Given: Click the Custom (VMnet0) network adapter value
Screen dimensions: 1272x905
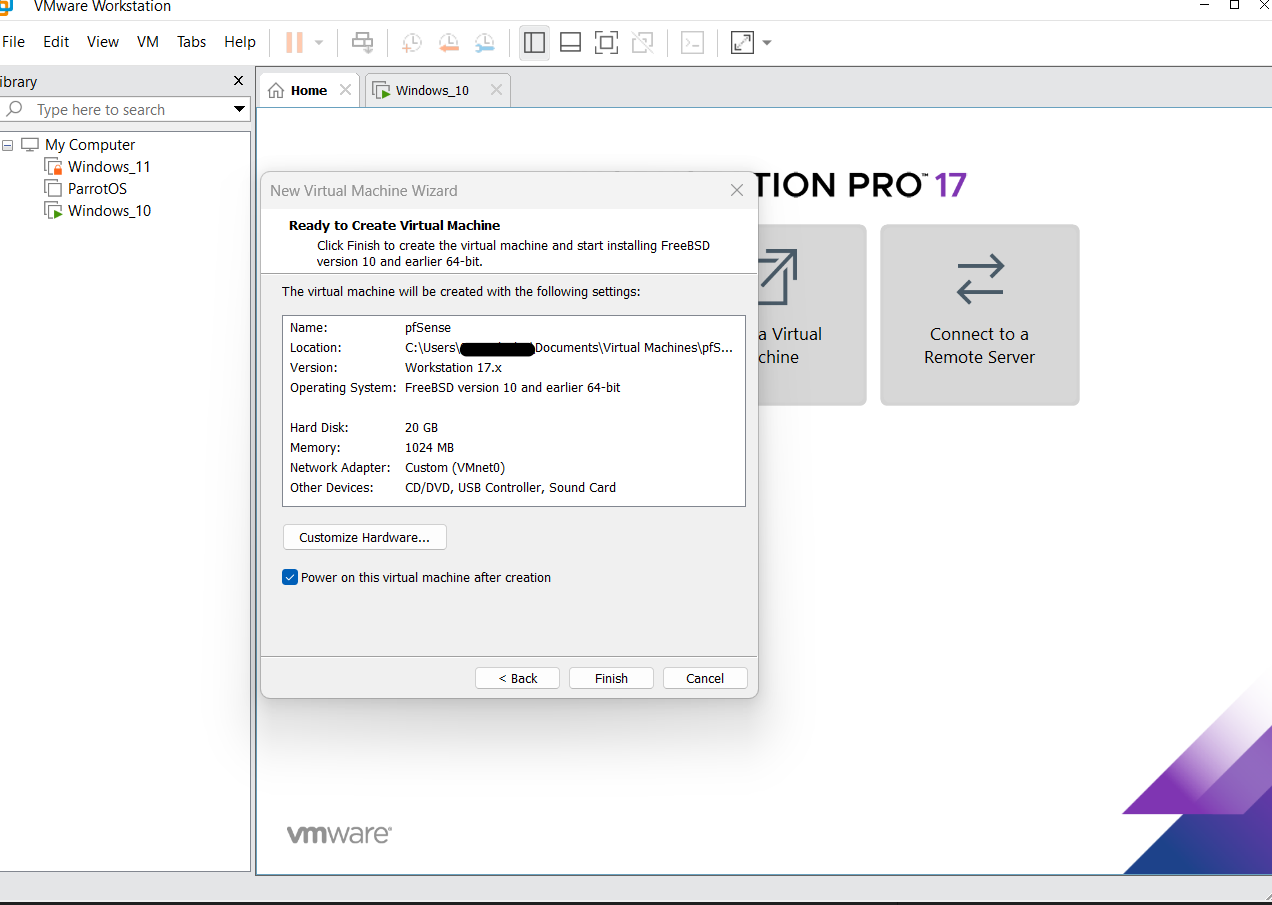Looking at the screenshot, I should [x=455, y=467].
